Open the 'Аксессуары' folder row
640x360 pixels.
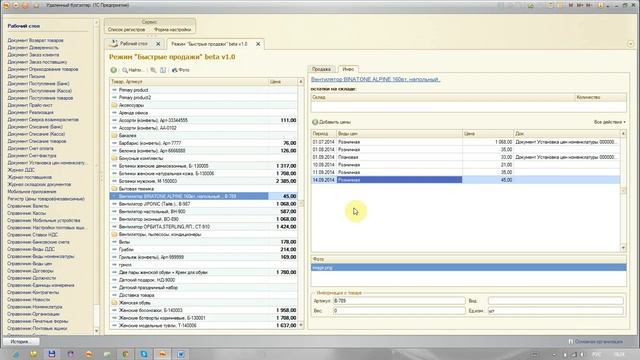click(204, 105)
